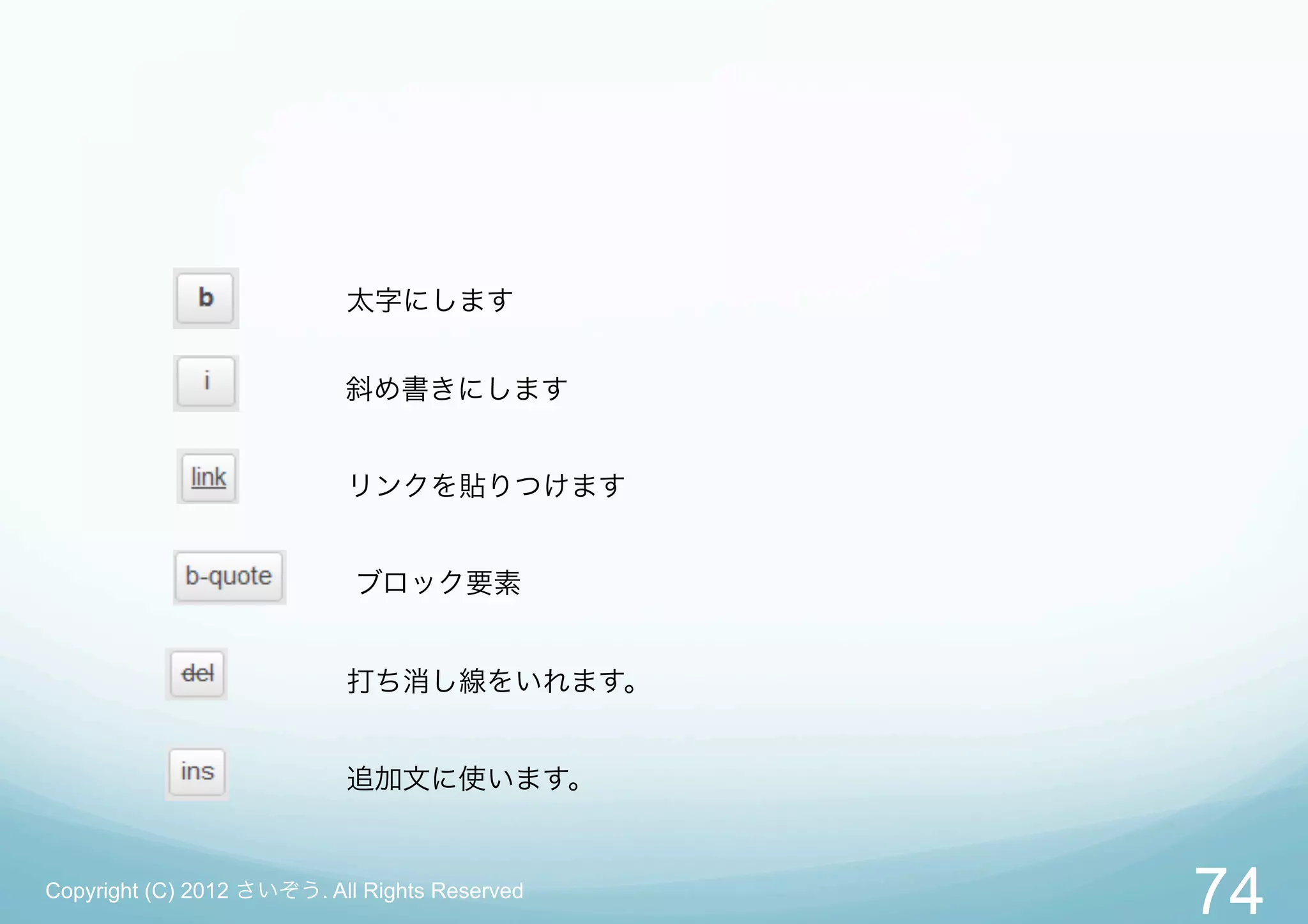Image resolution: width=1308 pixels, height=924 pixels.
Task: Select the text '打ち消し線をいれます。'
Action: pyautogui.click(x=492, y=680)
